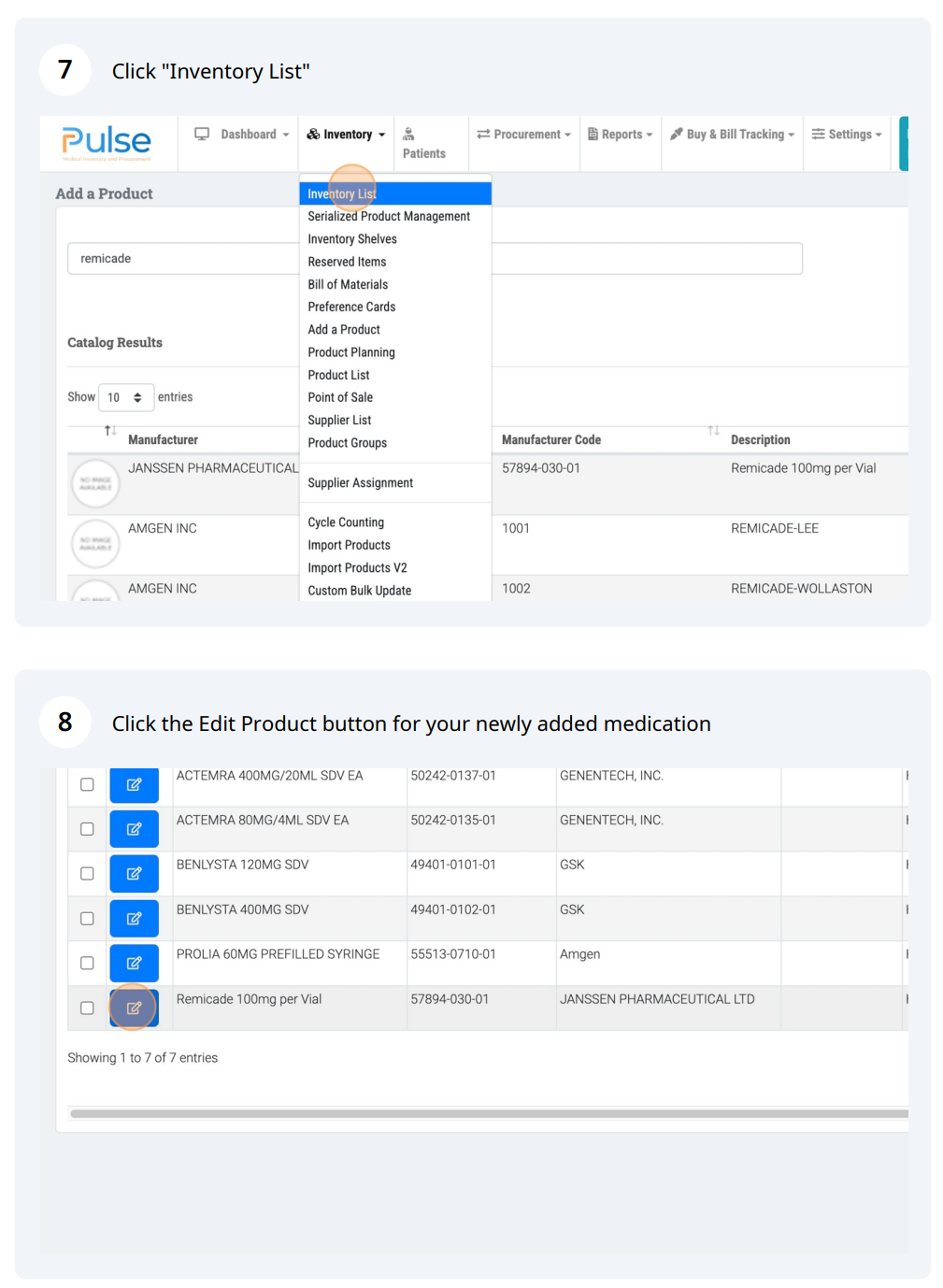Viewport: 943px width, 1288px height.
Task: Edit product BENLYSTA 120MG SDV
Action: [134, 873]
